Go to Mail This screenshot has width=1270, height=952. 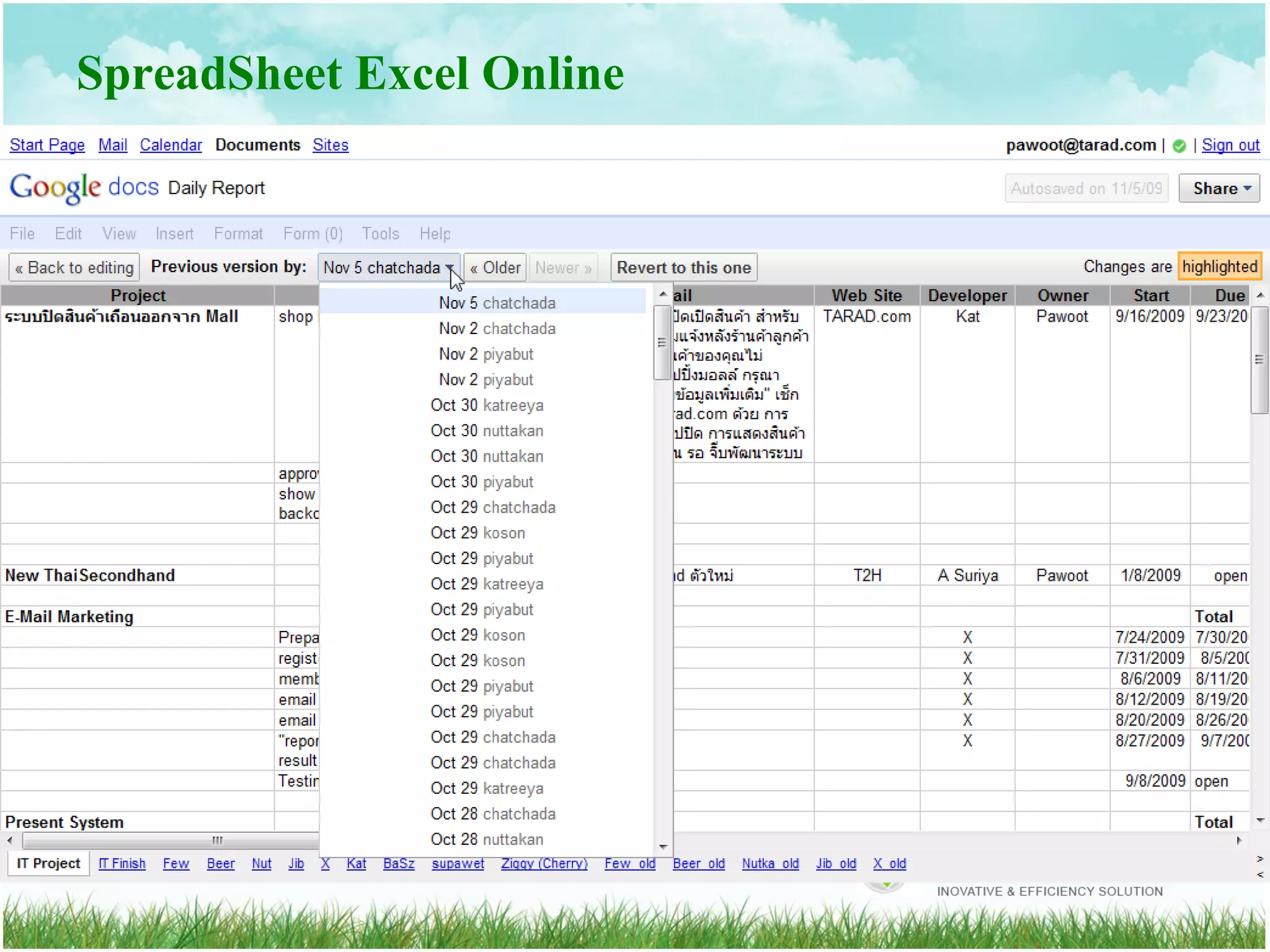[113, 145]
